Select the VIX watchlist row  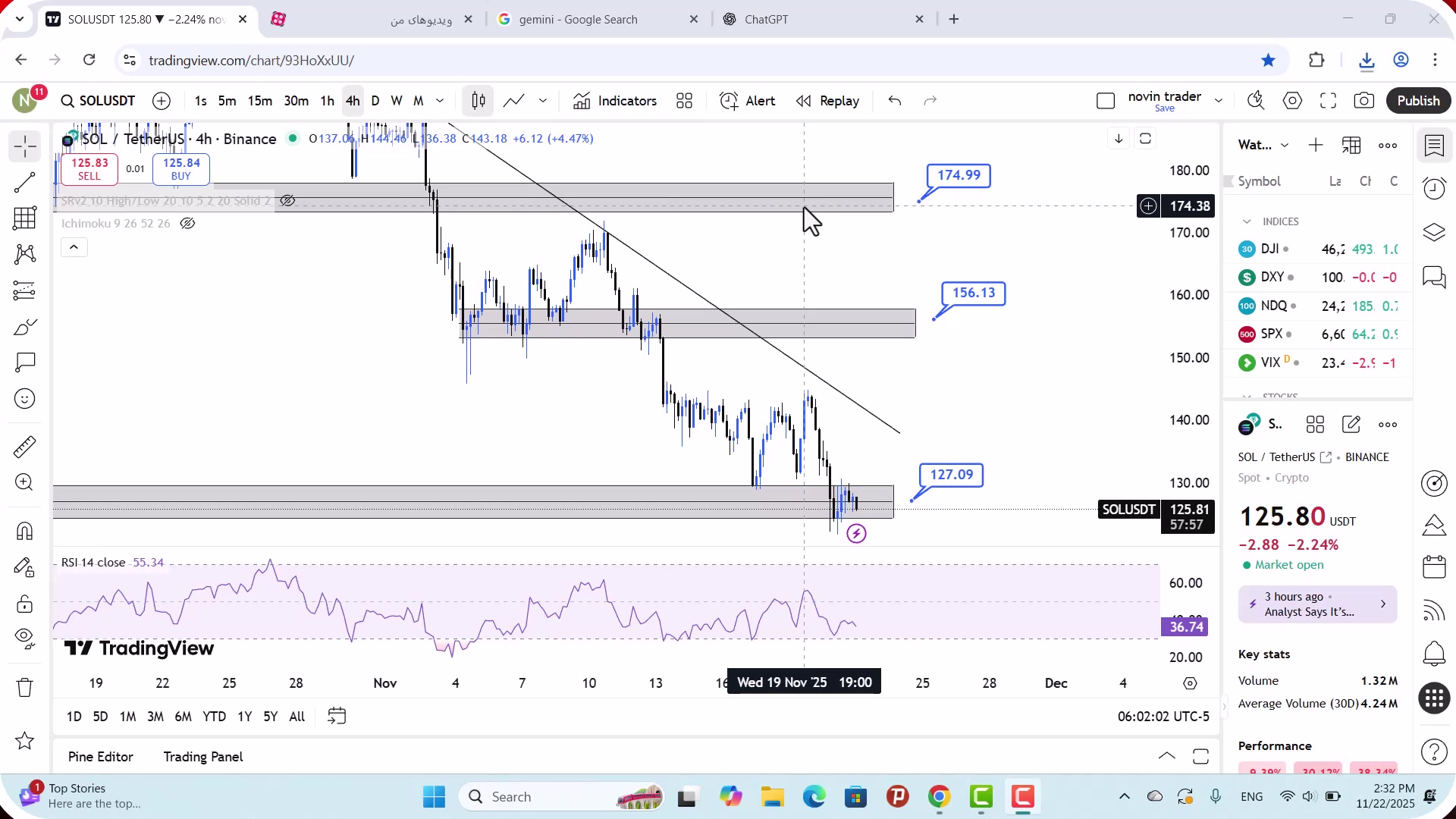point(1317,363)
